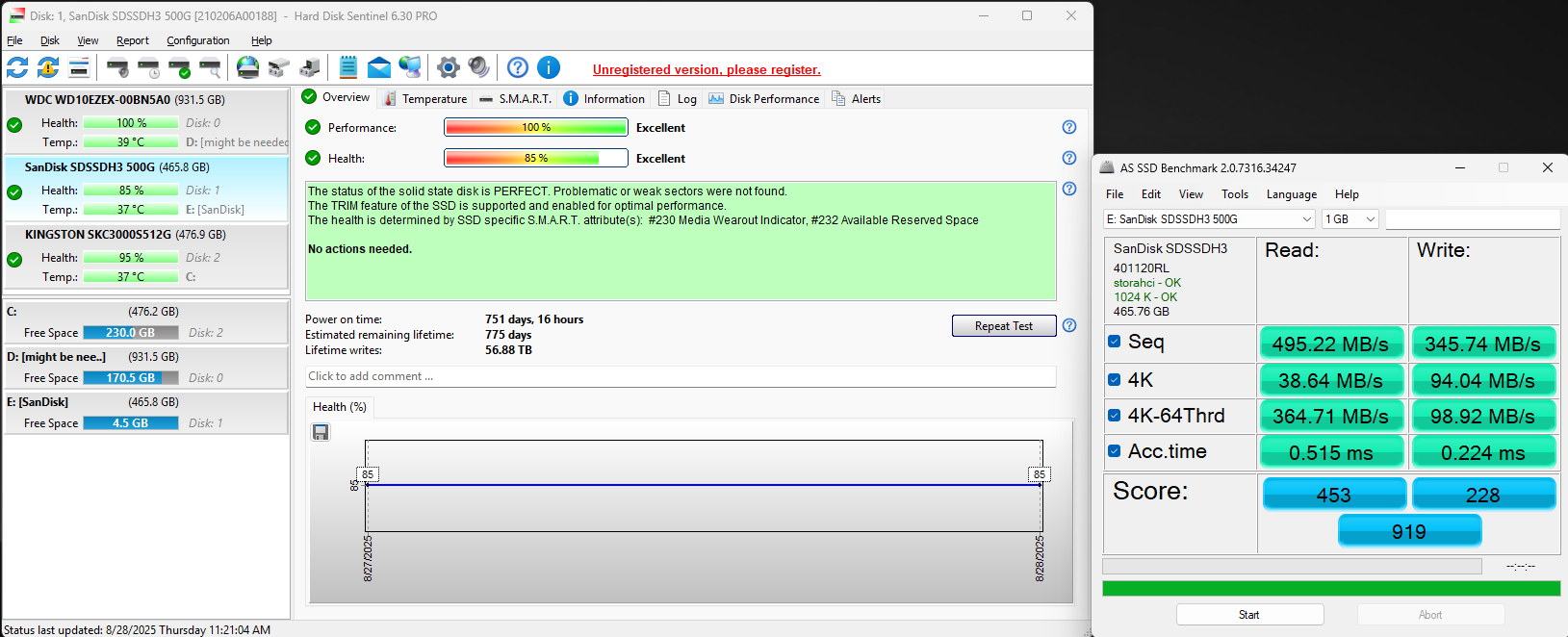The image size is (1568, 637).
Task: Click the 495.22 MB/s Seq read result
Action: 1330,344
